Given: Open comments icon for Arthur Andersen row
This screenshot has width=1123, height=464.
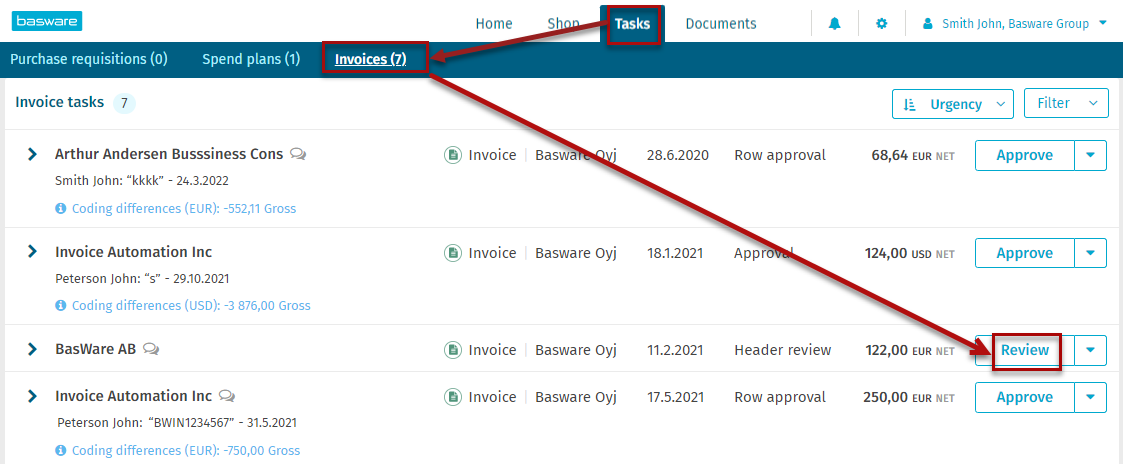Looking at the screenshot, I should [x=298, y=154].
